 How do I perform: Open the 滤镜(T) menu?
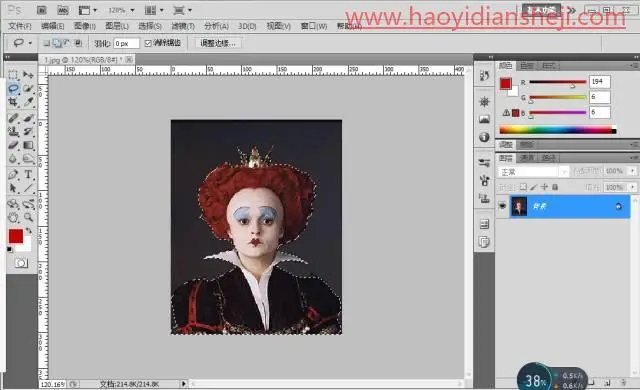pyautogui.click(x=183, y=26)
